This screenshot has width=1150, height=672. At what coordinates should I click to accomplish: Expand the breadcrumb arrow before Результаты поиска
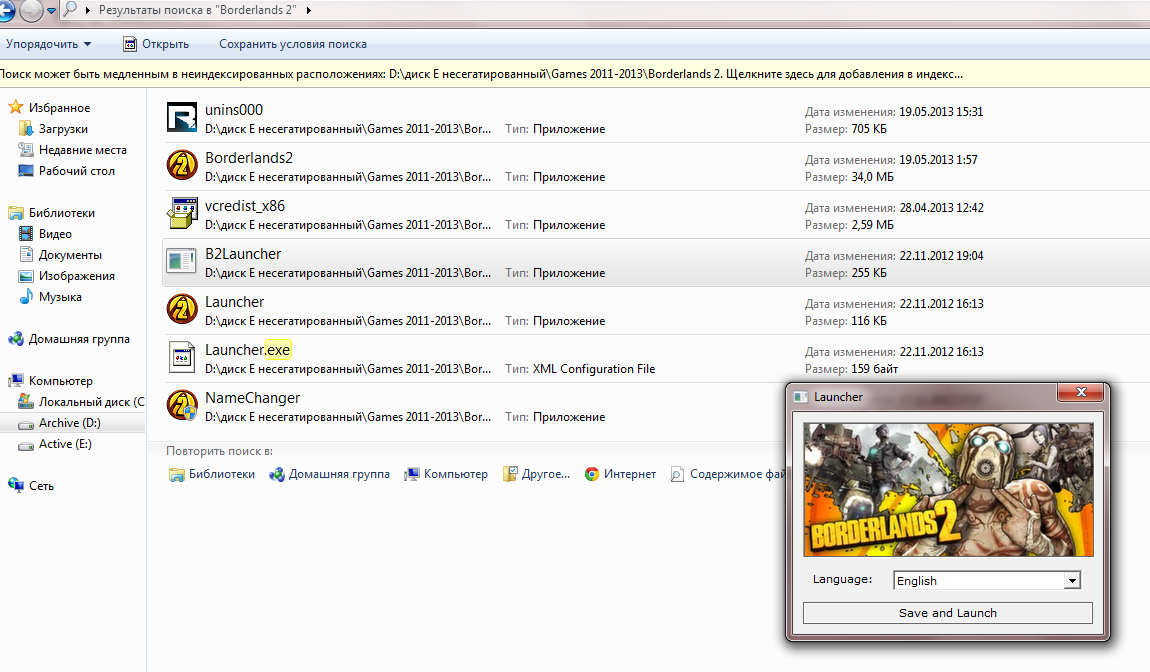click(88, 10)
